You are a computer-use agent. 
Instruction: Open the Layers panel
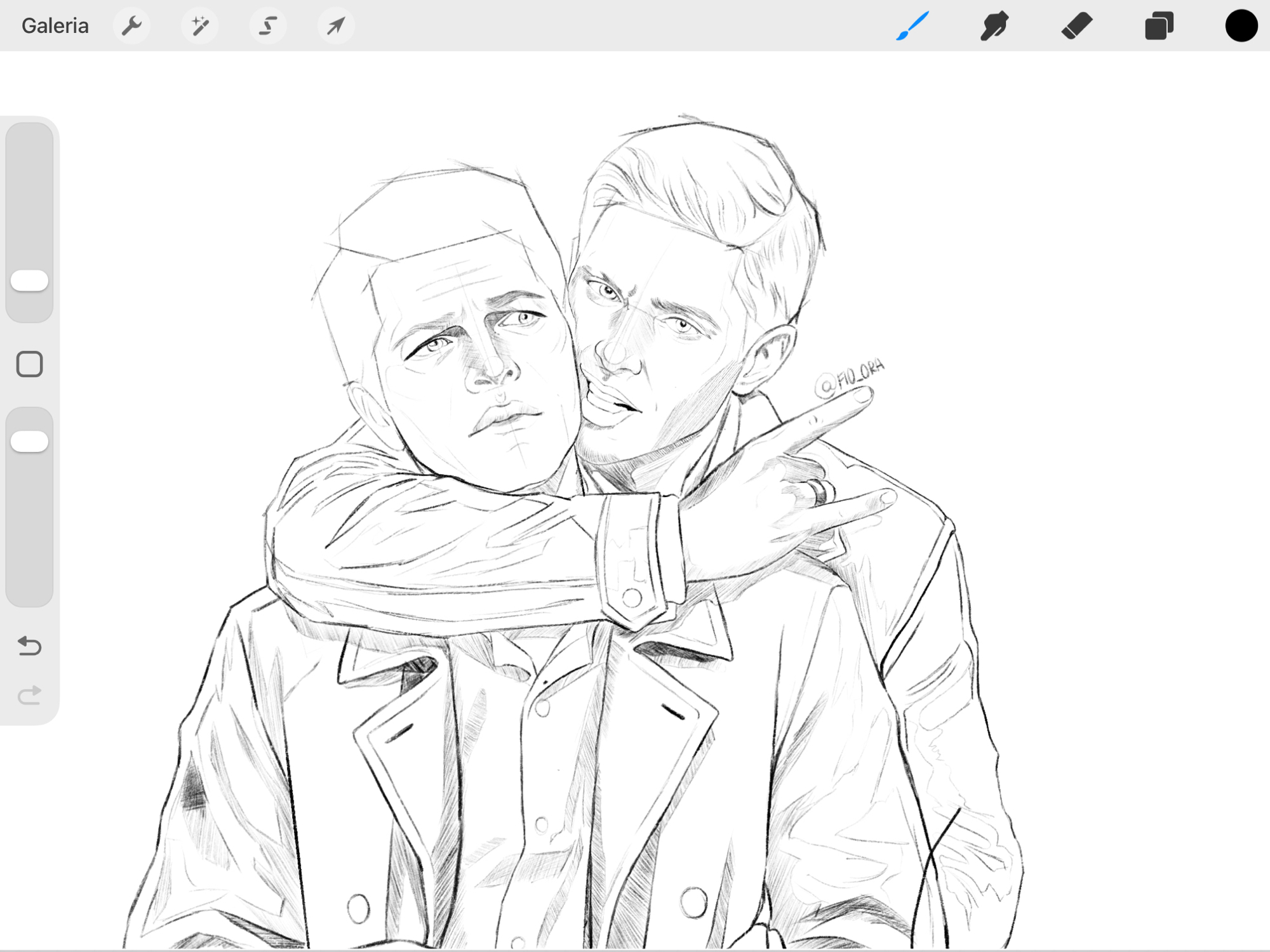[1159, 26]
